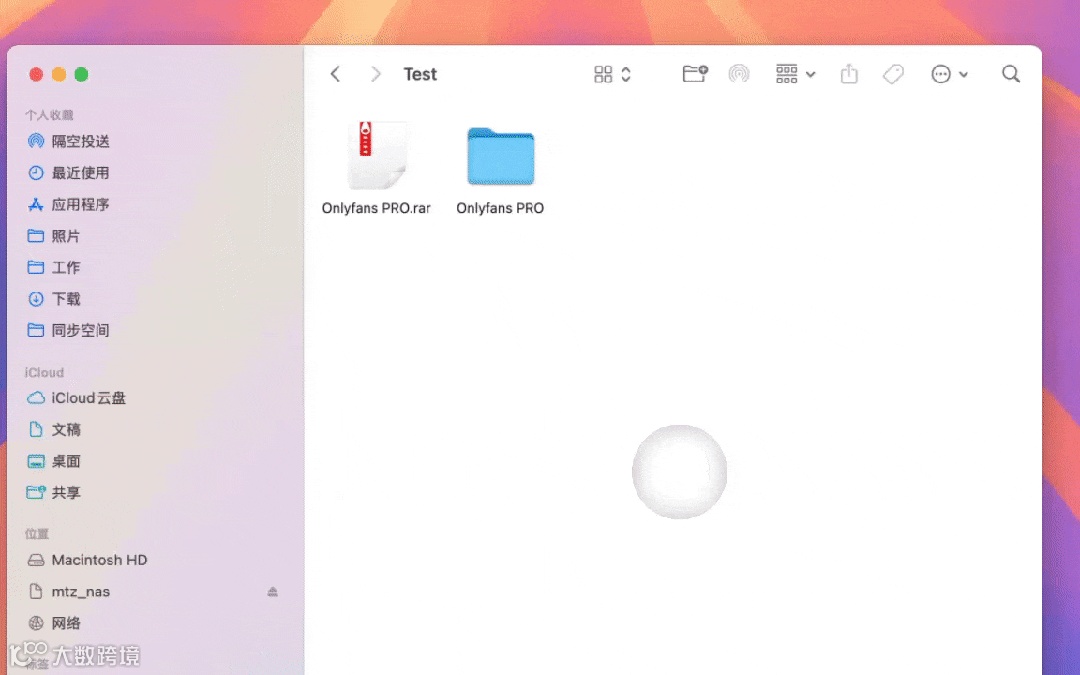Go back with the left chevron
The width and height of the screenshot is (1080, 675).
[335, 74]
